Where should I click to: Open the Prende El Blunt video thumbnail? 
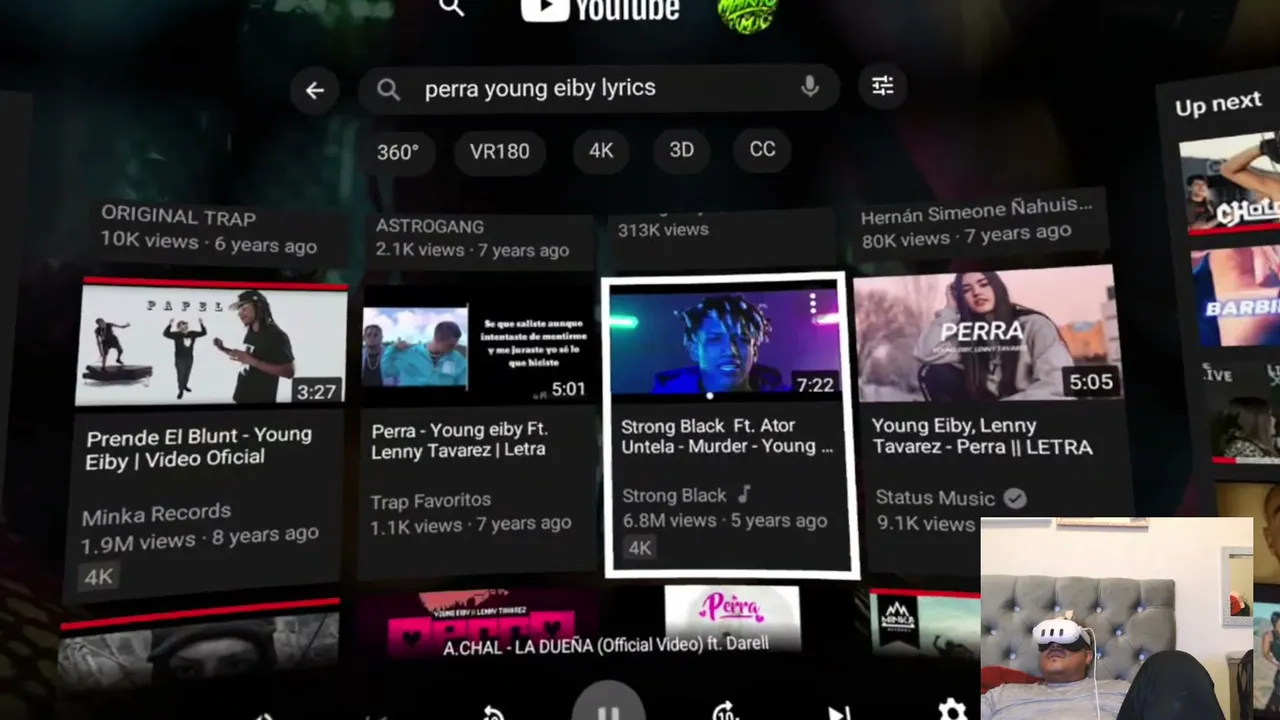click(x=210, y=343)
